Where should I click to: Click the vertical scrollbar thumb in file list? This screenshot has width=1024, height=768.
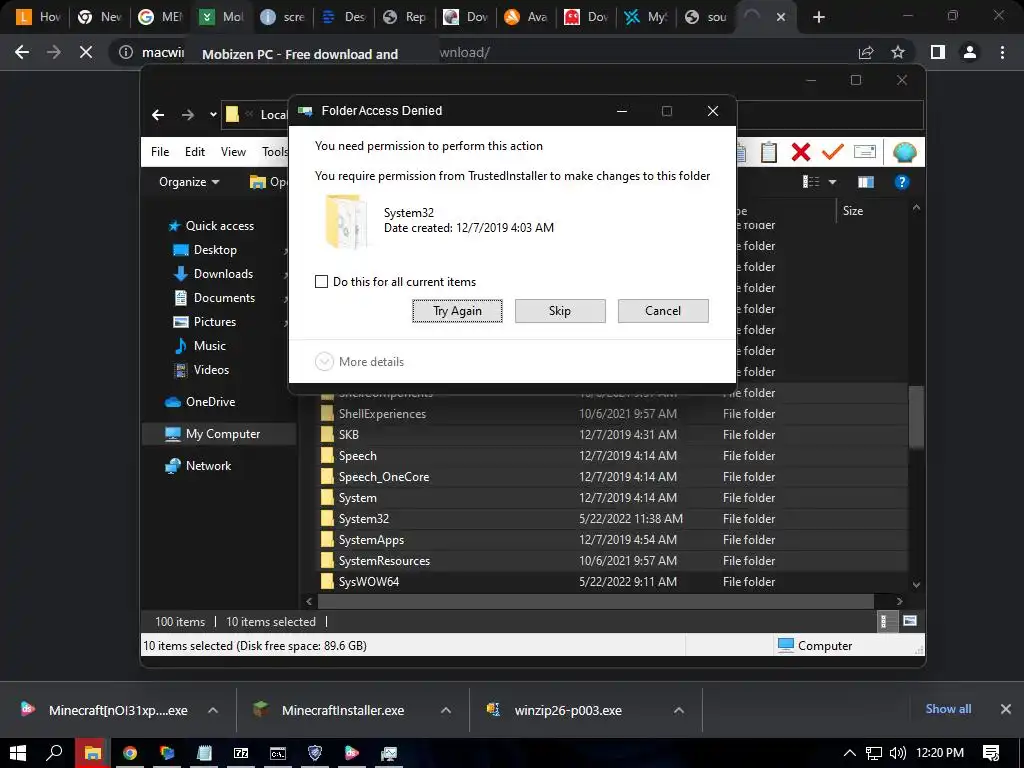(x=916, y=417)
